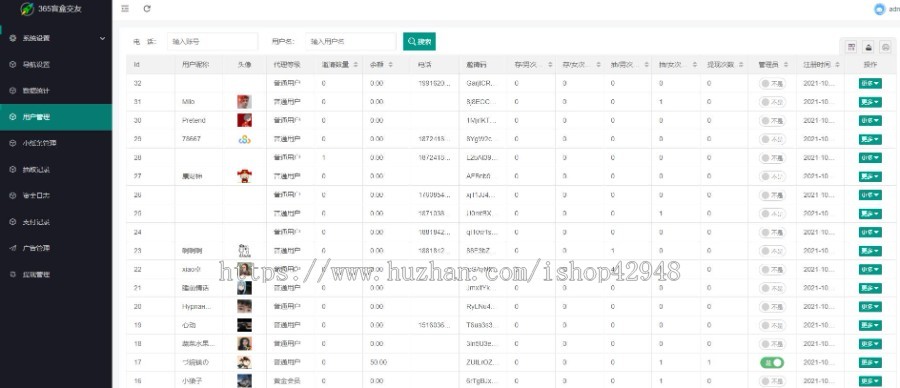Open the 更多 dropdown for user ID 17
Screen dimensions: 900x388
[x=870, y=363]
